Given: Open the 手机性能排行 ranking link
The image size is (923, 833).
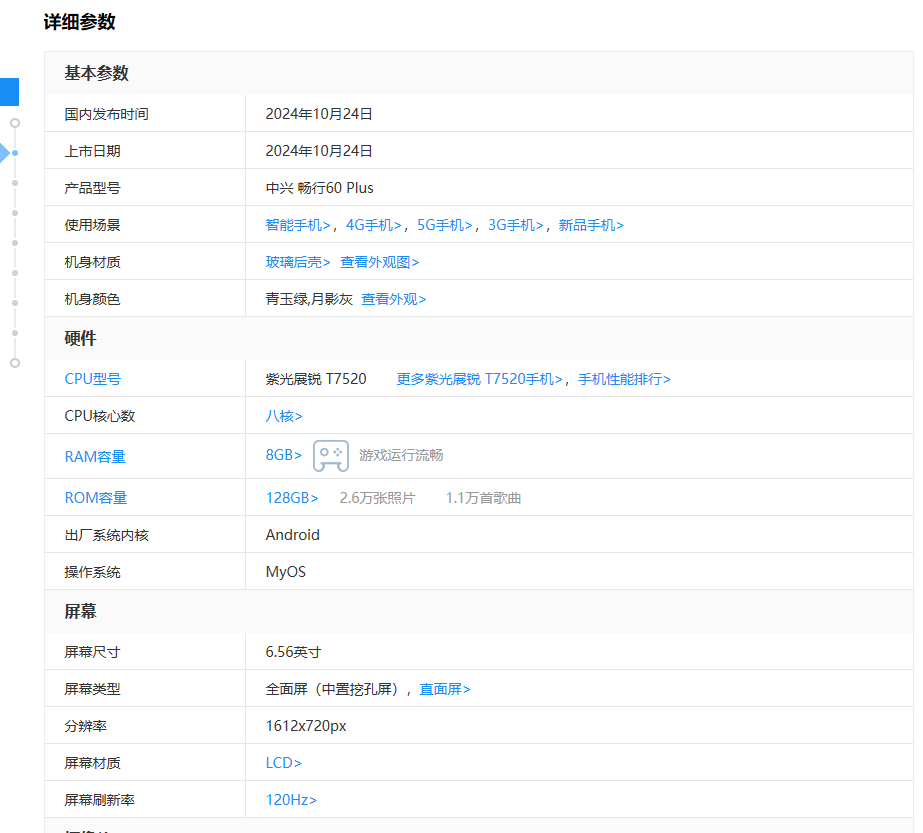Looking at the screenshot, I should click(624, 379).
